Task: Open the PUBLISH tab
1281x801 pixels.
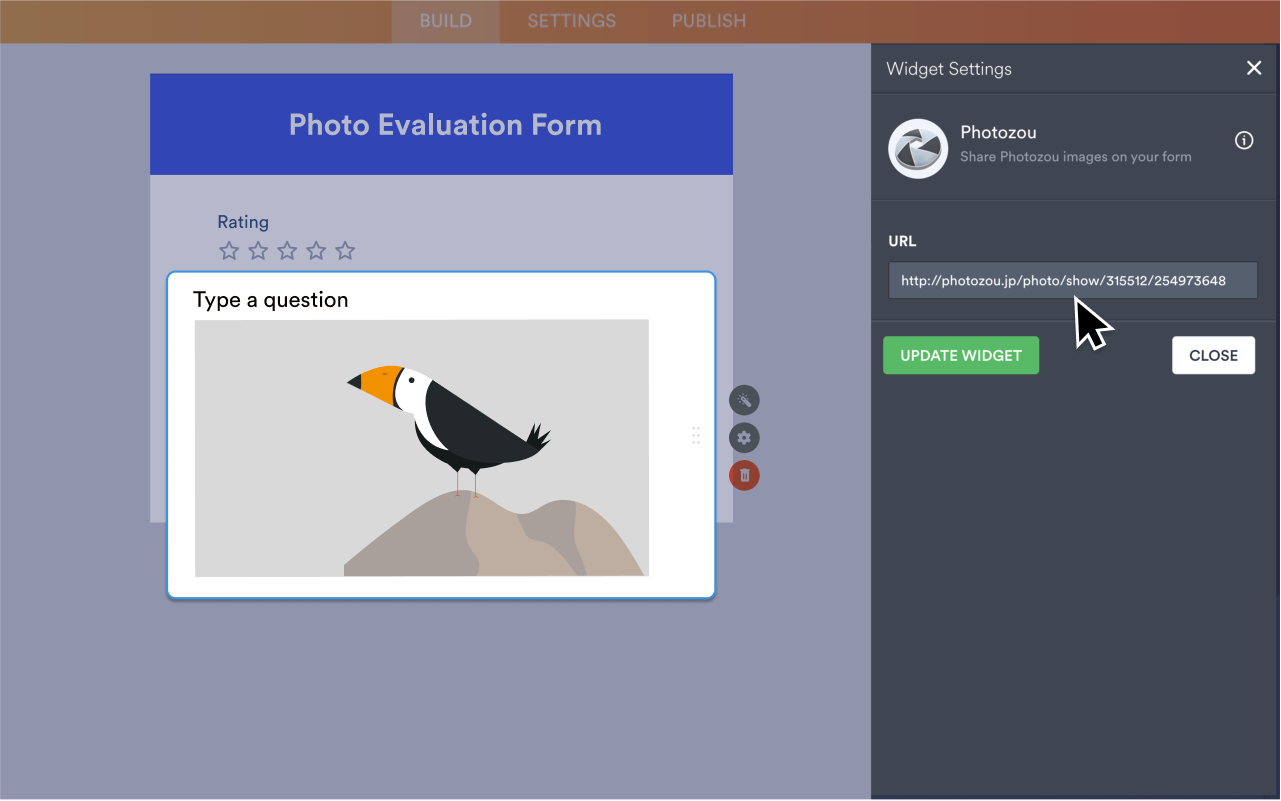Action: point(708,20)
